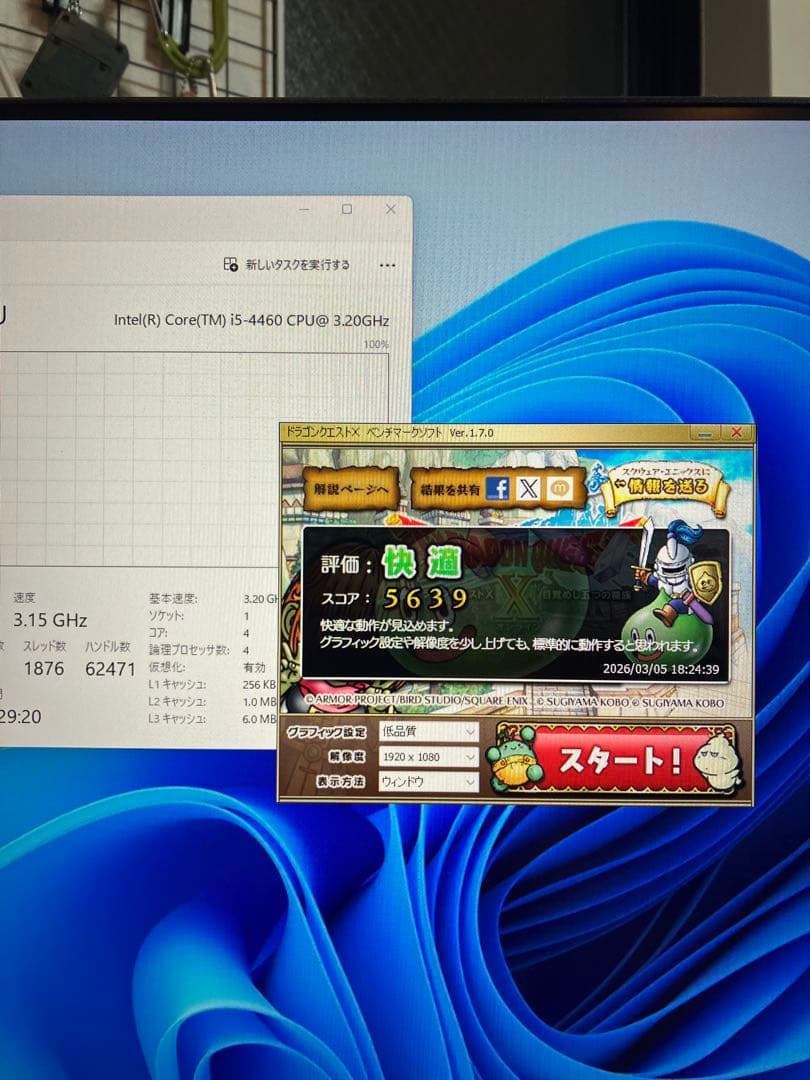The height and width of the screenshot is (1080, 810).
Task: Click the green 快適 rating text
Action: 422,563
